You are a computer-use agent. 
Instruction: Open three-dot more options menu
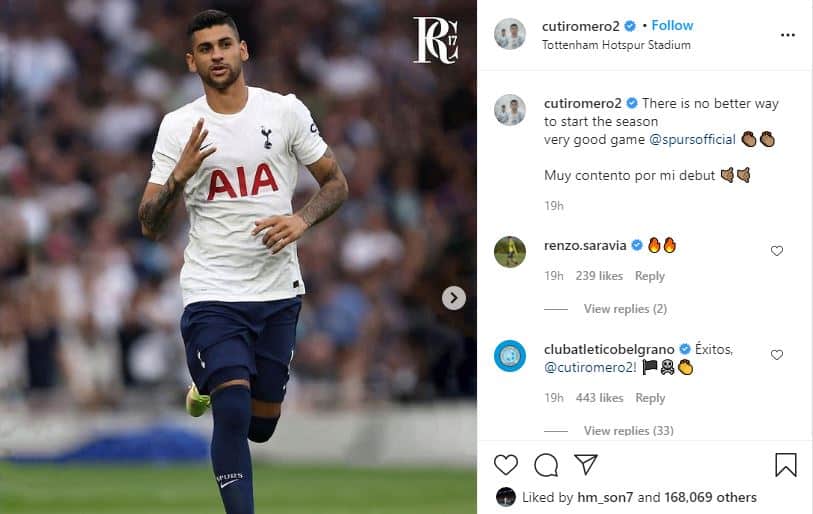pyautogui.click(x=788, y=35)
